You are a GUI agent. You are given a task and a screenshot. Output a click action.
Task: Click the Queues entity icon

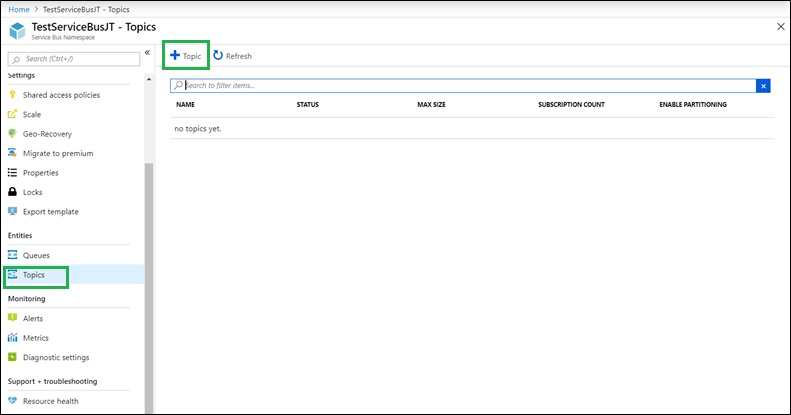tap(13, 255)
